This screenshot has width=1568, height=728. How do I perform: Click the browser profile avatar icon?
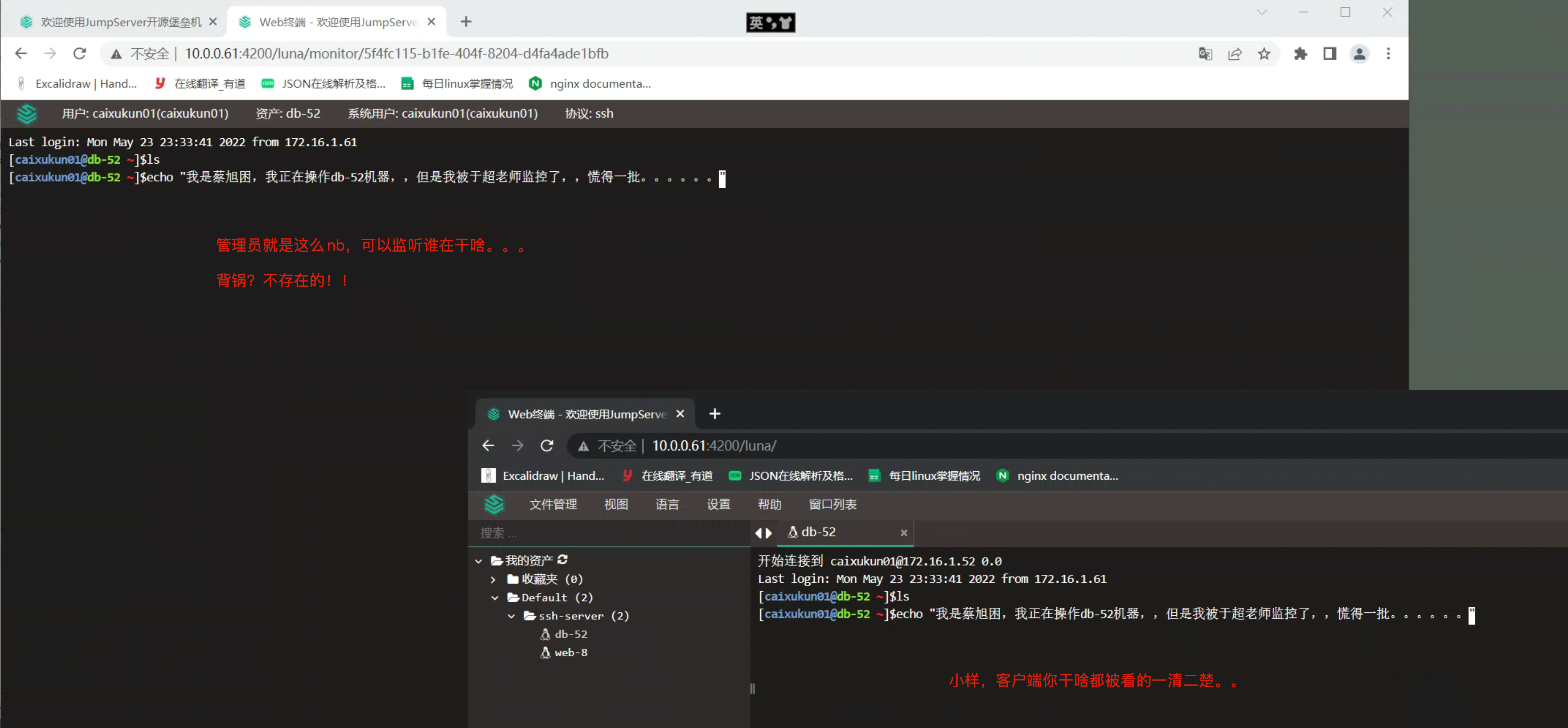coord(1359,54)
